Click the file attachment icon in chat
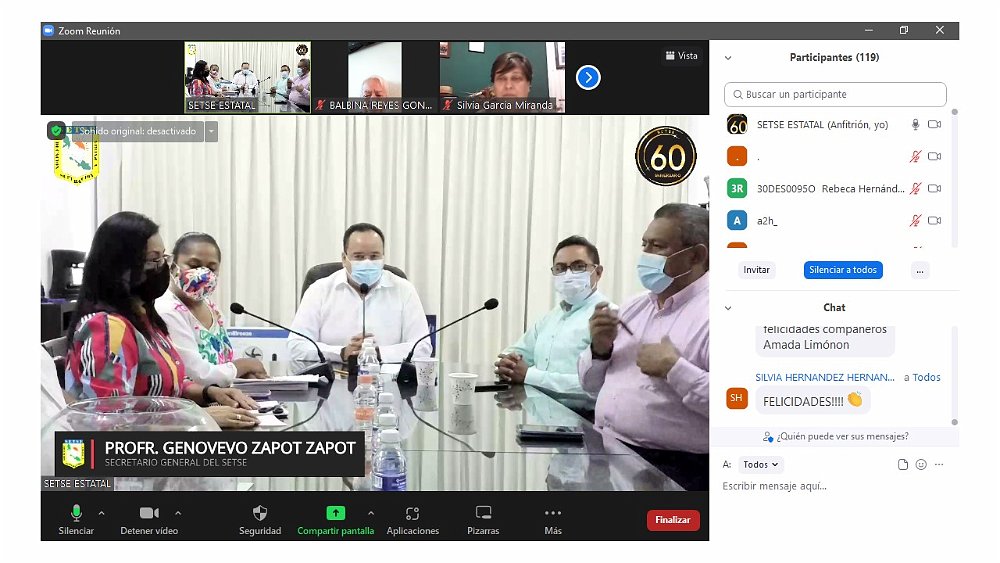Image resolution: width=1000 pixels, height=563 pixels. click(903, 465)
